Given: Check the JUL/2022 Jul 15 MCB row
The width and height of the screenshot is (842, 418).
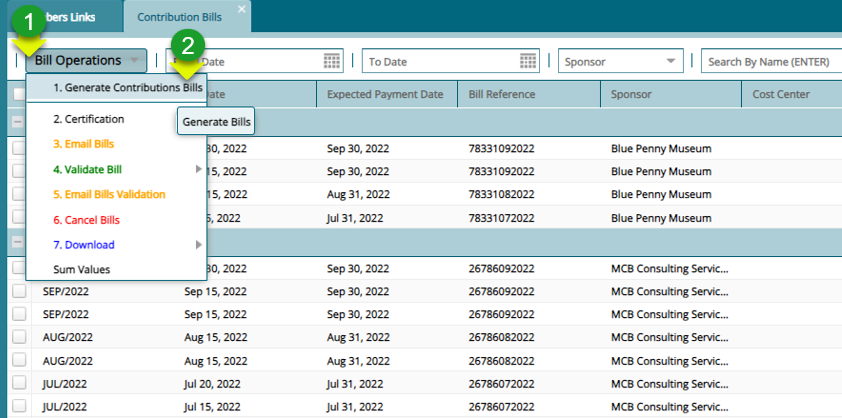Looking at the screenshot, I should click(x=19, y=406).
